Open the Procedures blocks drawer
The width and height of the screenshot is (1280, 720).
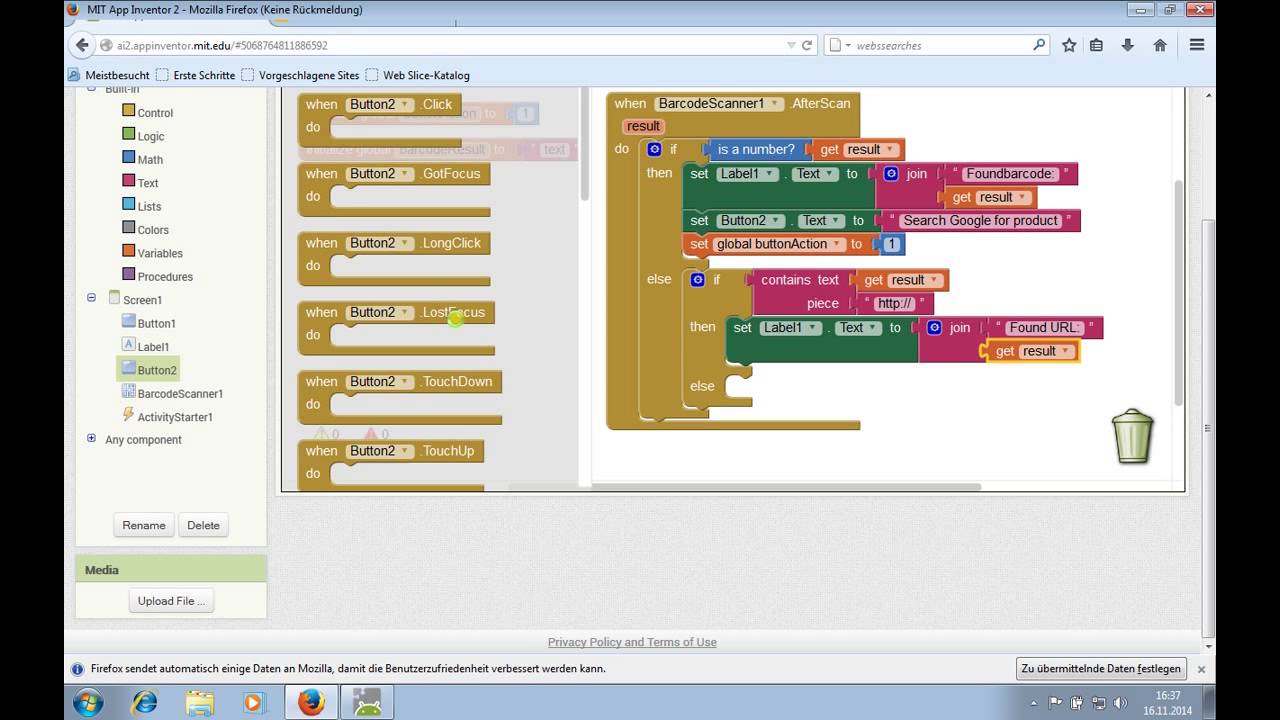point(157,276)
